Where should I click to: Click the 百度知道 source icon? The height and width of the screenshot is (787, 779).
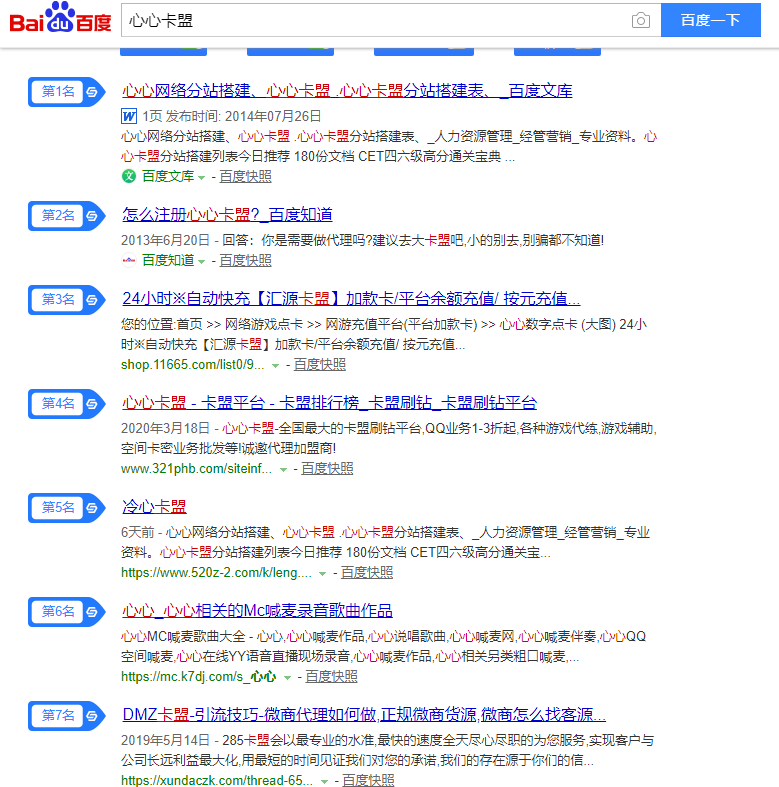tap(129, 260)
